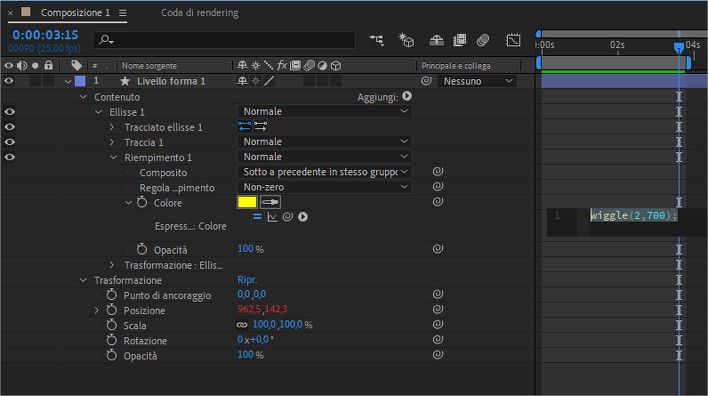Toggle the hide shy layers icon
The width and height of the screenshot is (708, 396).
(x=436, y=40)
